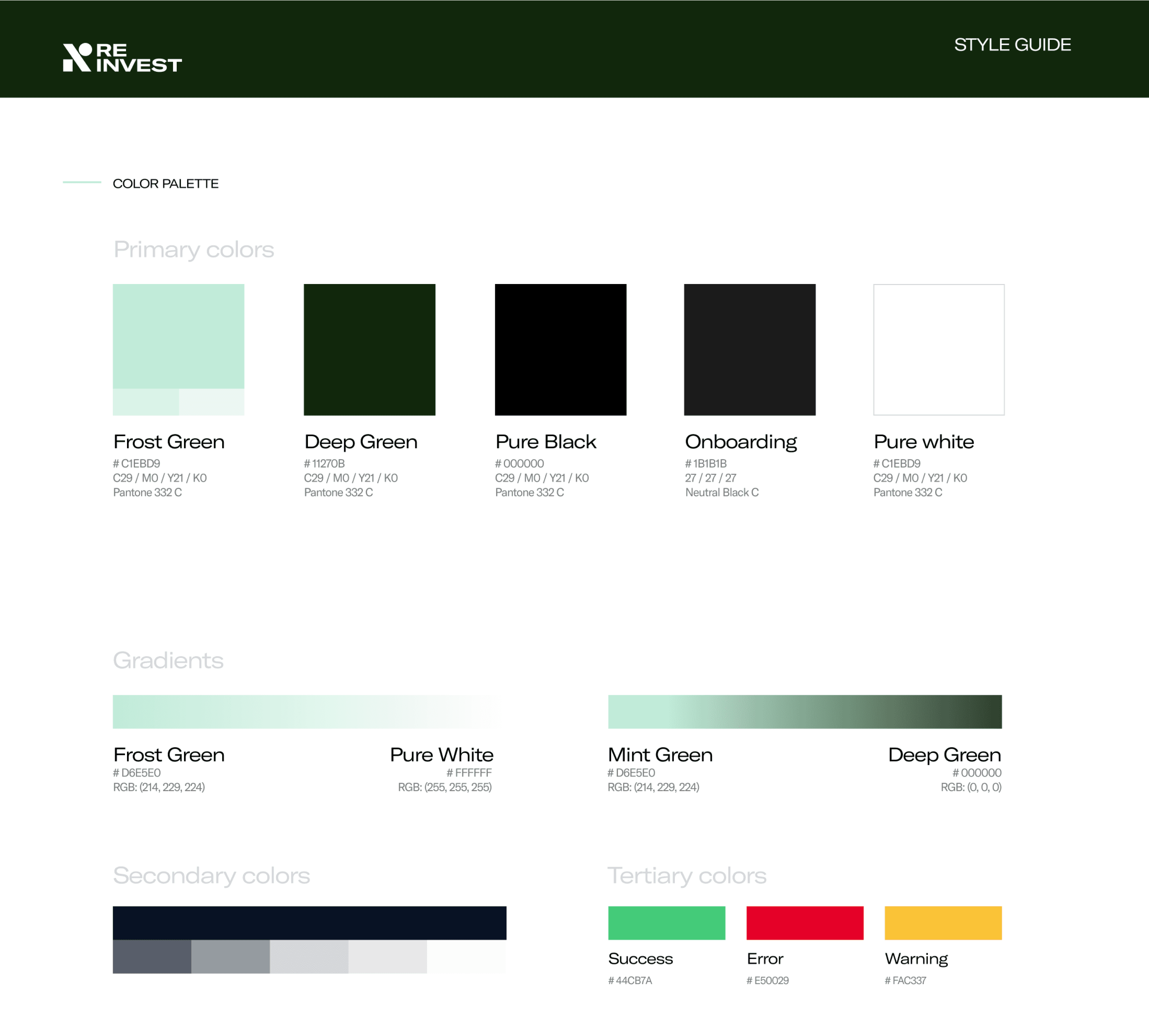Select the Deep Green primary swatch
1149x1036 pixels.
[x=369, y=350]
